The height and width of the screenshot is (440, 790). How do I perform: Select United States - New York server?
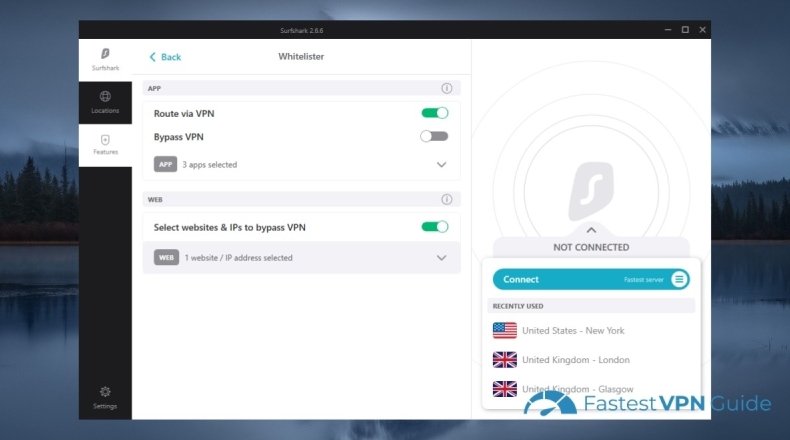573,331
